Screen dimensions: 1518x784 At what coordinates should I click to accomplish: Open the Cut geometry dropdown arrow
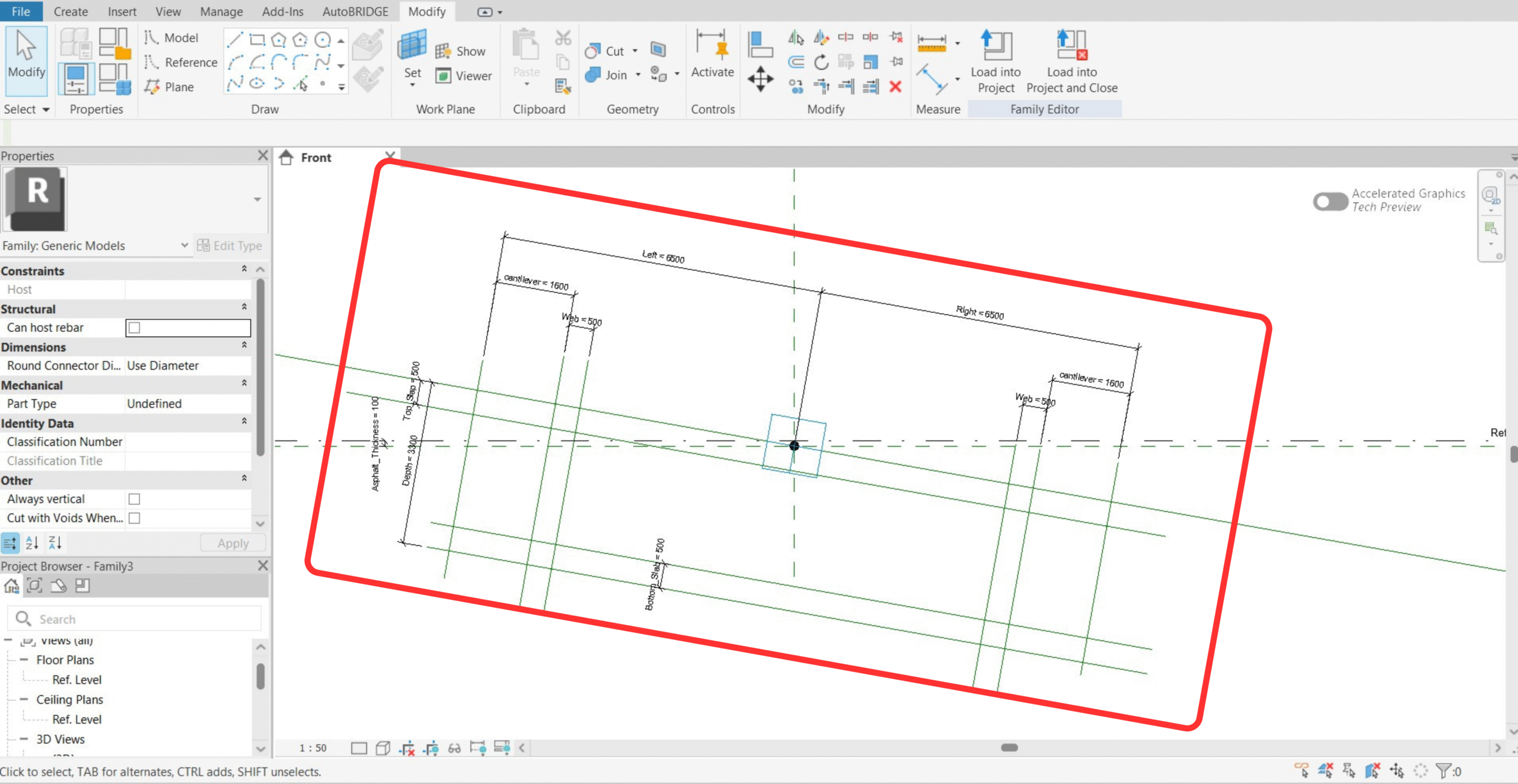(x=635, y=51)
